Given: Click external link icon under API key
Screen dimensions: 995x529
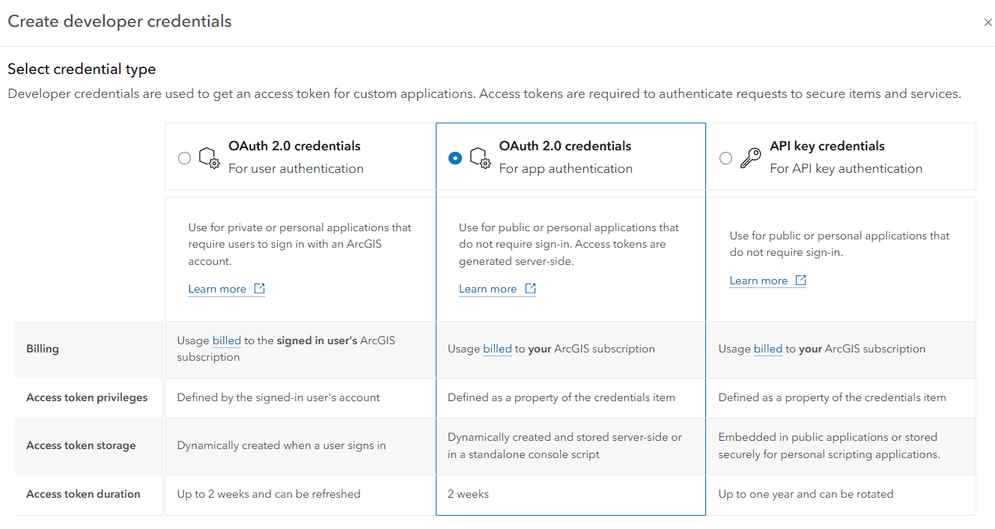Looking at the screenshot, I should click(801, 280).
